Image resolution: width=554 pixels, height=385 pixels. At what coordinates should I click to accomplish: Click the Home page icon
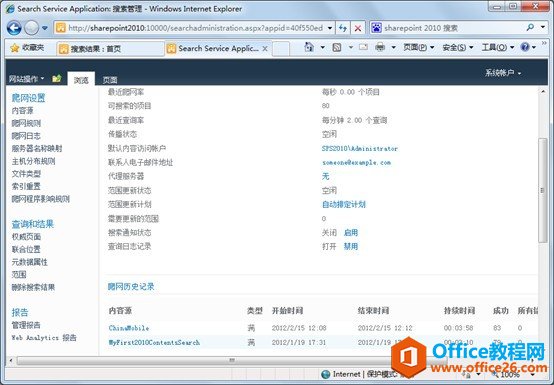coord(309,47)
